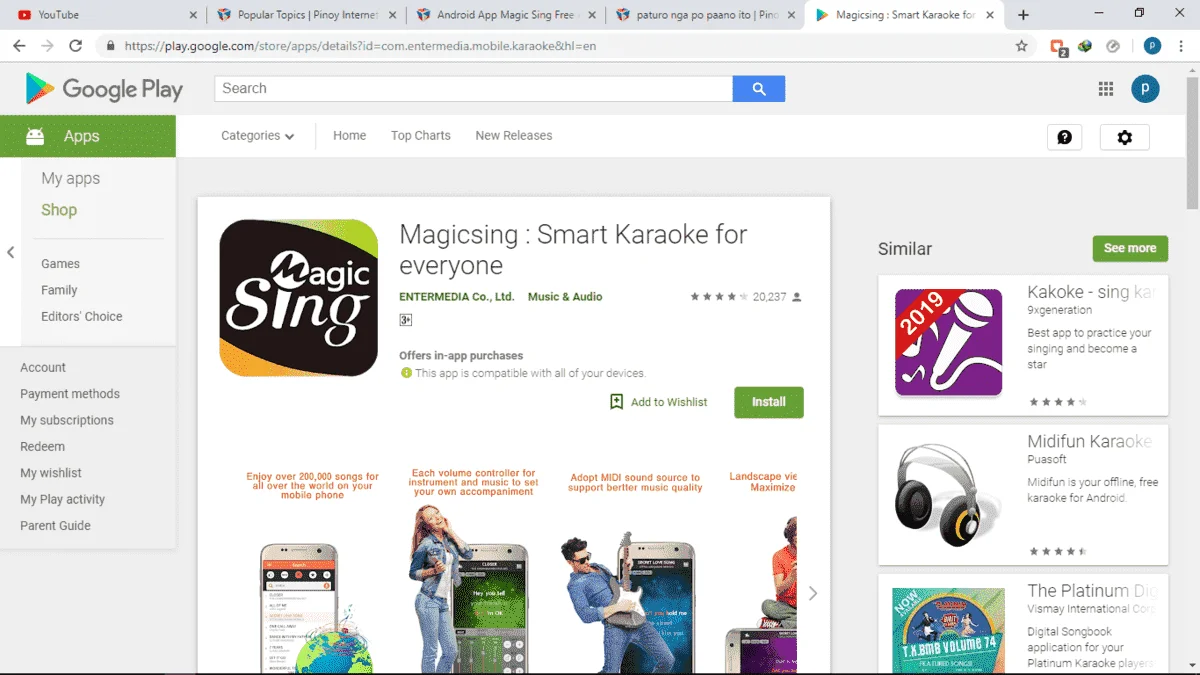The image size is (1200, 675).
Task: Open My wishlist
Action: (51, 473)
